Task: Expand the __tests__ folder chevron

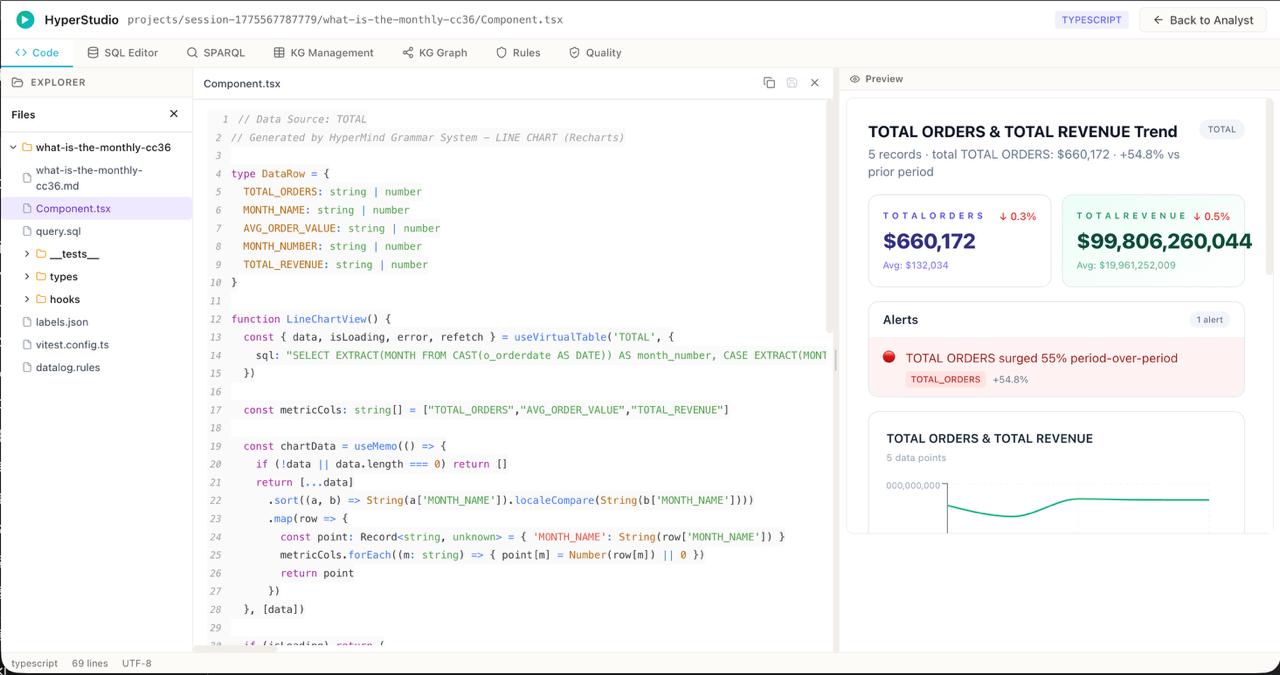Action: coord(27,254)
